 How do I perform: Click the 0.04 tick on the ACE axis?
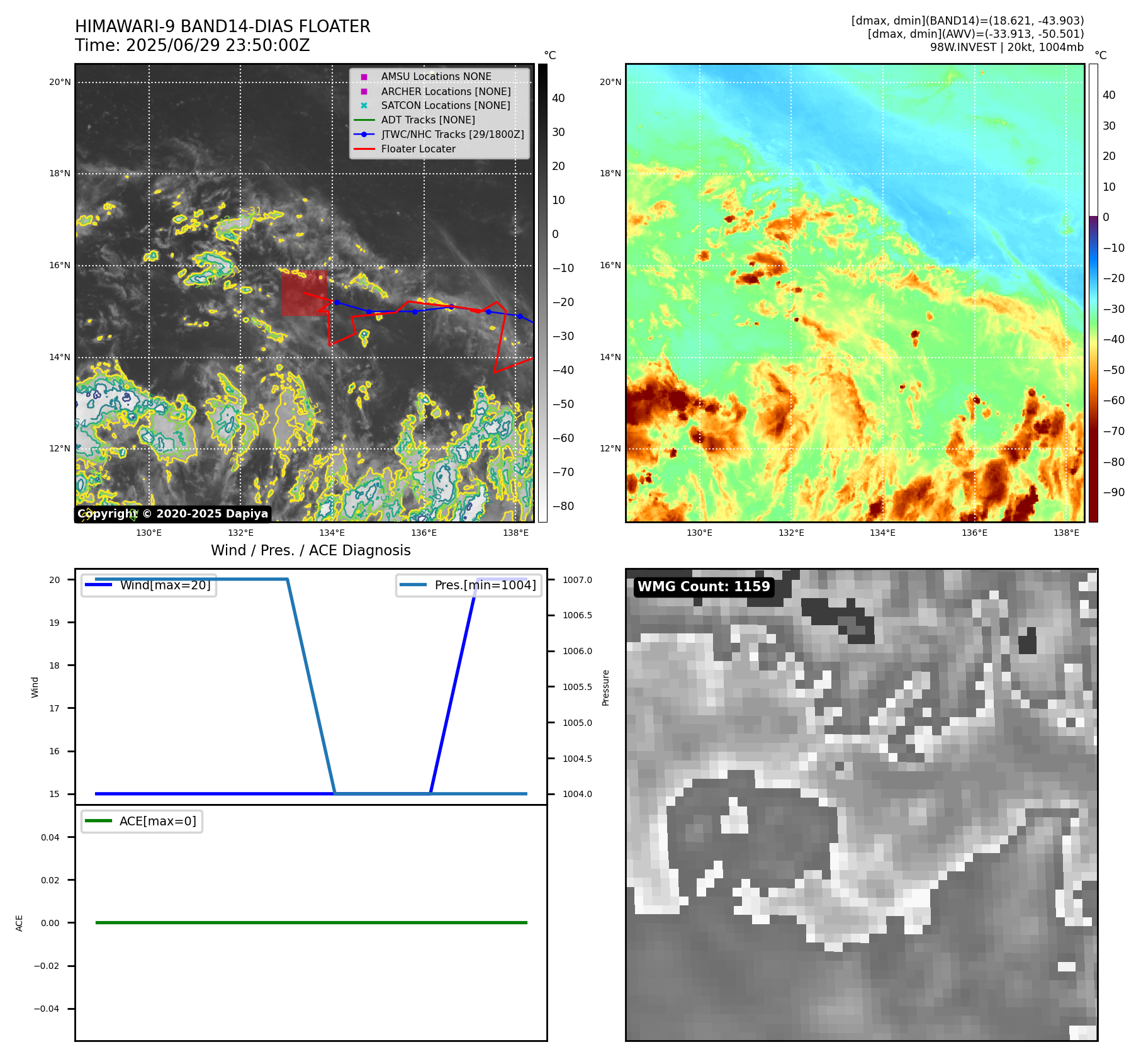(50, 837)
